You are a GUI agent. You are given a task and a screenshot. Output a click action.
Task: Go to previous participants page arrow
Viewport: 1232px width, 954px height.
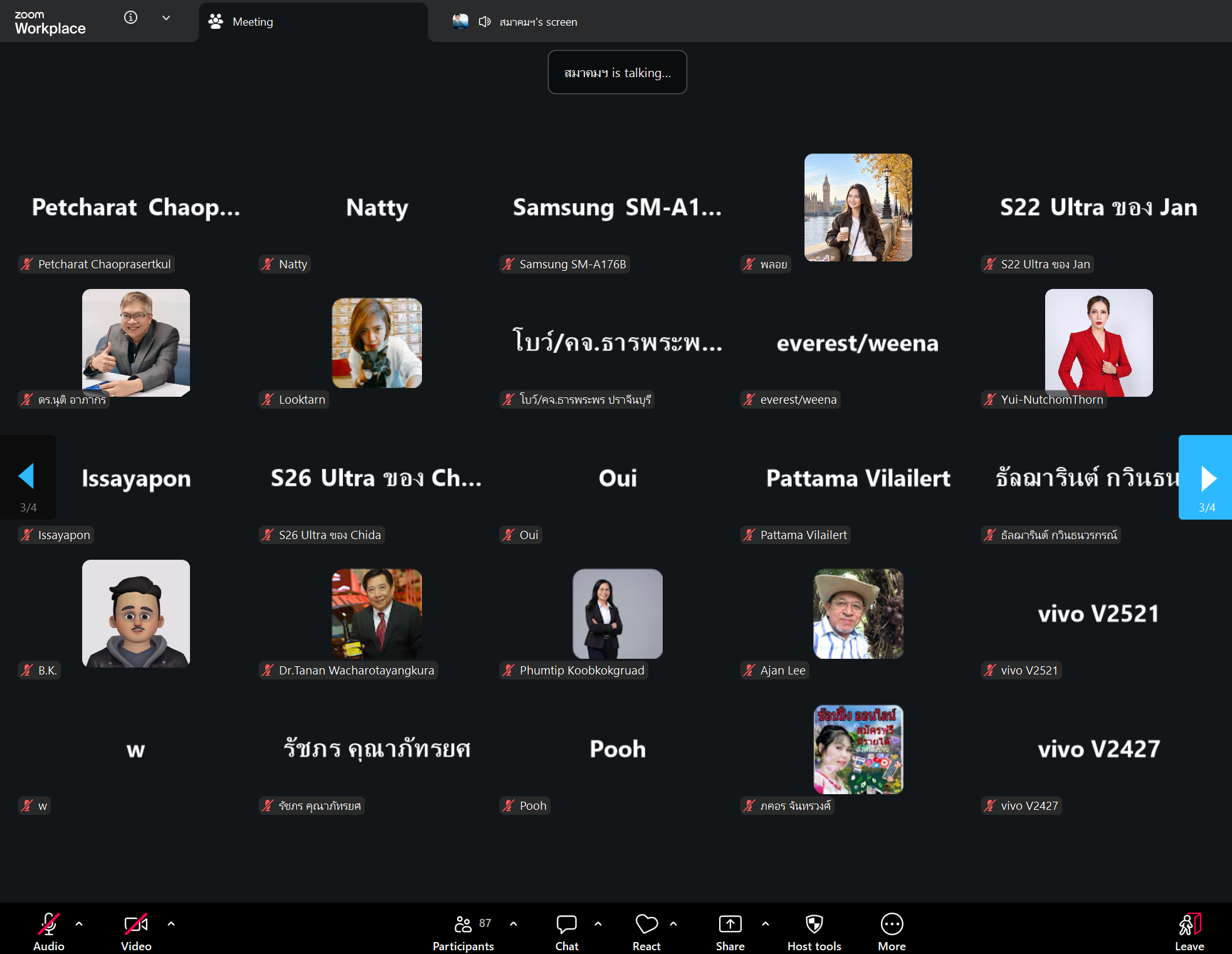tap(28, 478)
